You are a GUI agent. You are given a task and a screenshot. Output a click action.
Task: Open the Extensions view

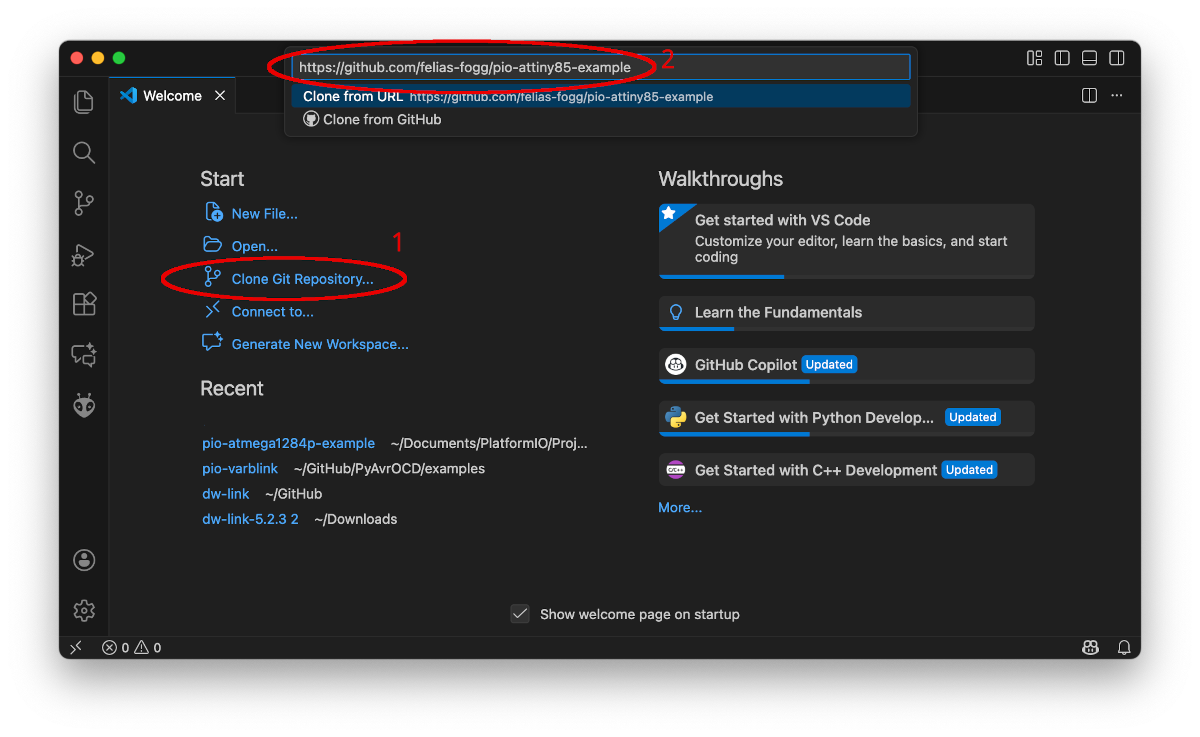click(84, 304)
